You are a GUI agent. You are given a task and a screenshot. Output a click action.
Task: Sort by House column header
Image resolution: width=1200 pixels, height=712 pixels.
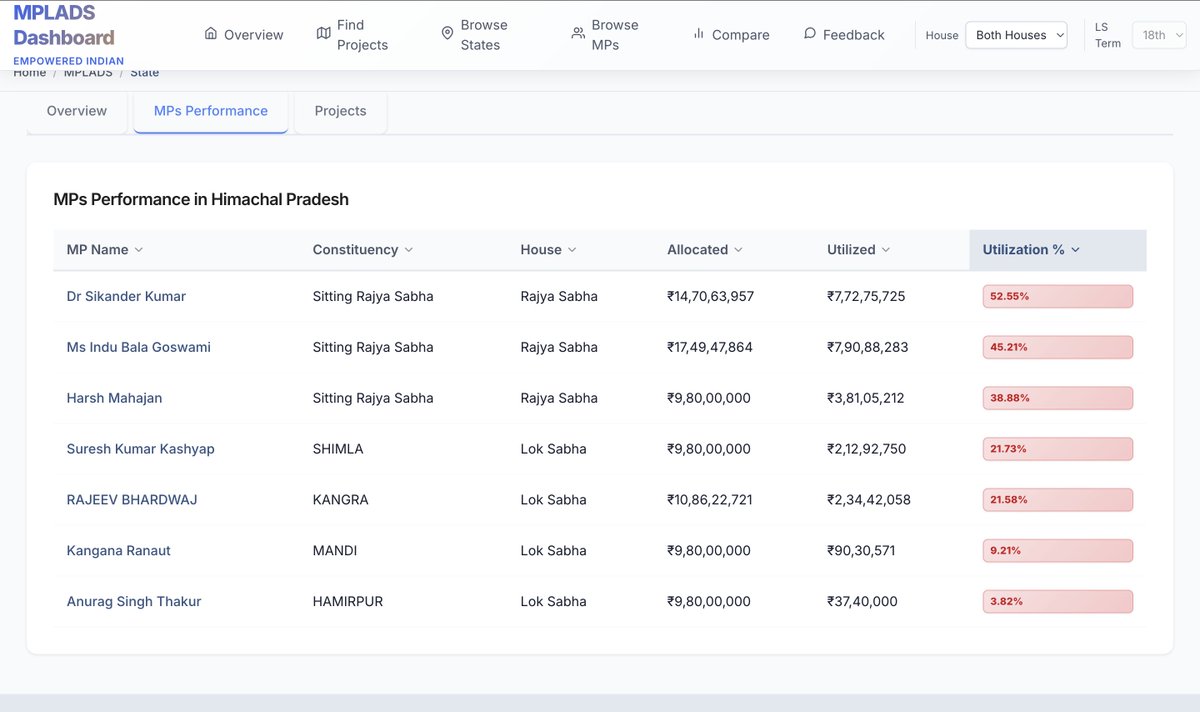[548, 250]
